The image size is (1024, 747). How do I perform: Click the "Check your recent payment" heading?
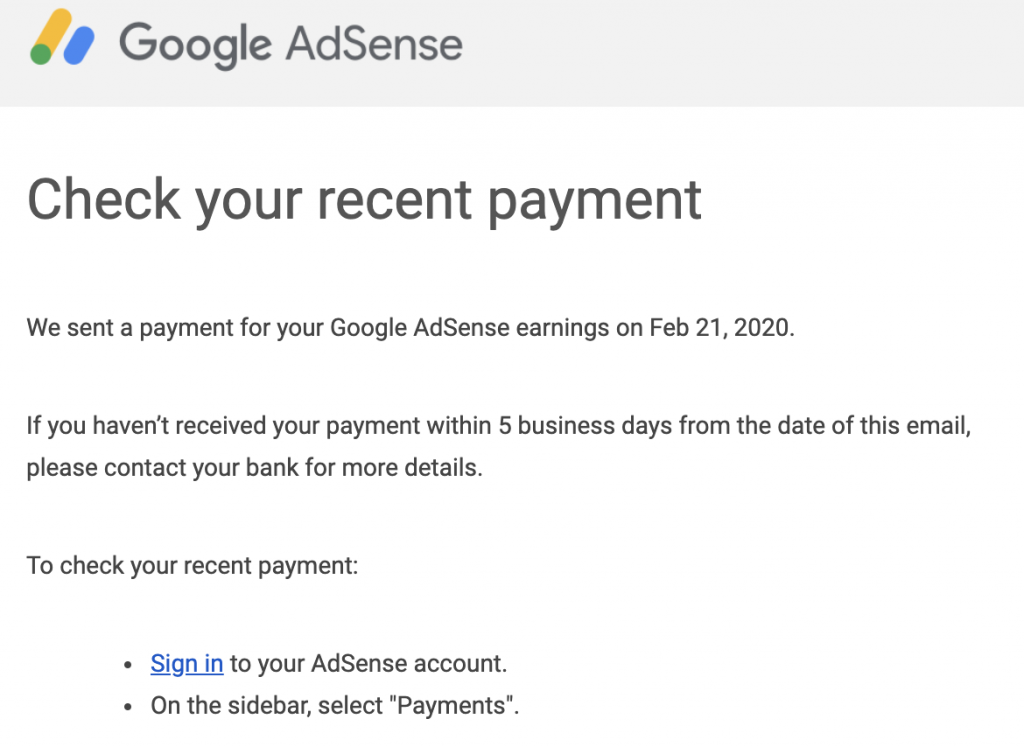pos(364,198)
